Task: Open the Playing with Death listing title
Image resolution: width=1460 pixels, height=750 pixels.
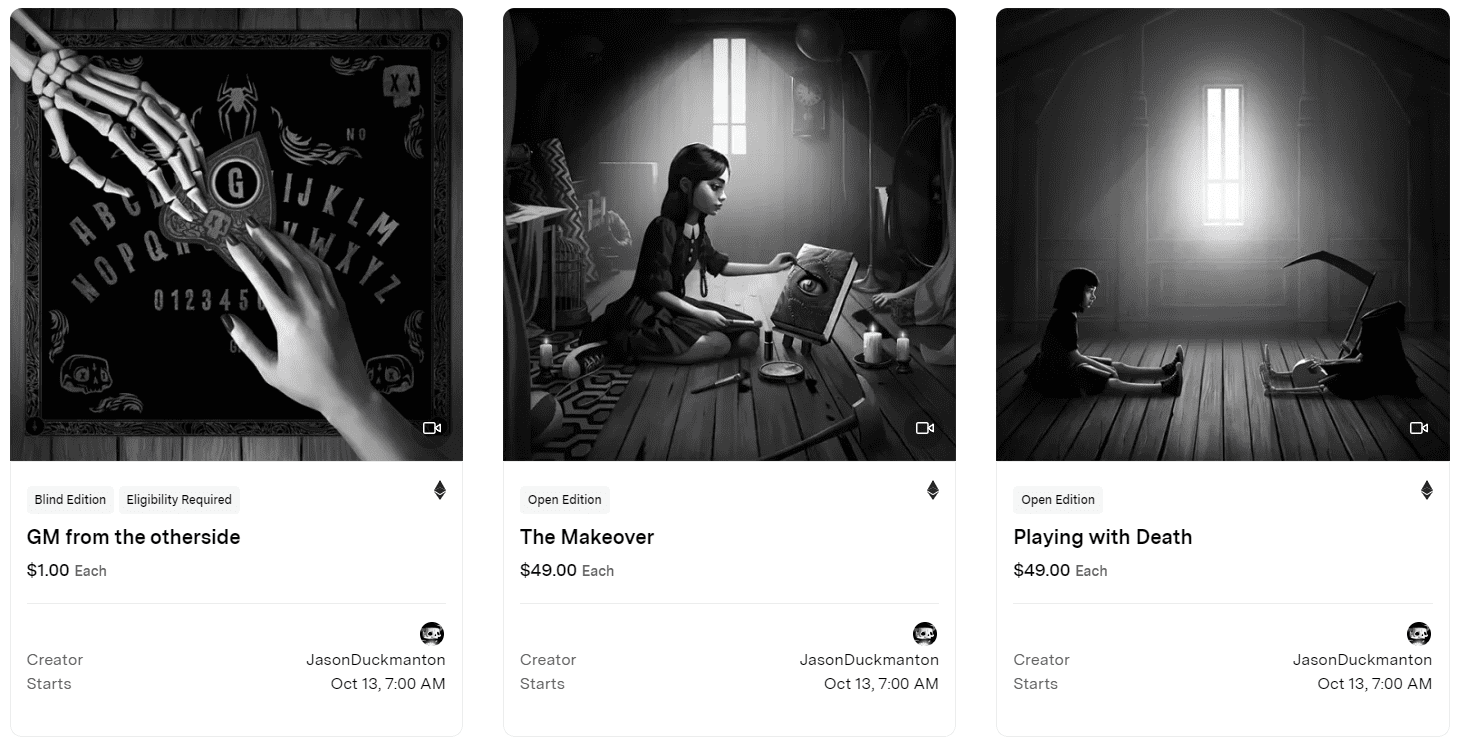Action: (1102, 537)
